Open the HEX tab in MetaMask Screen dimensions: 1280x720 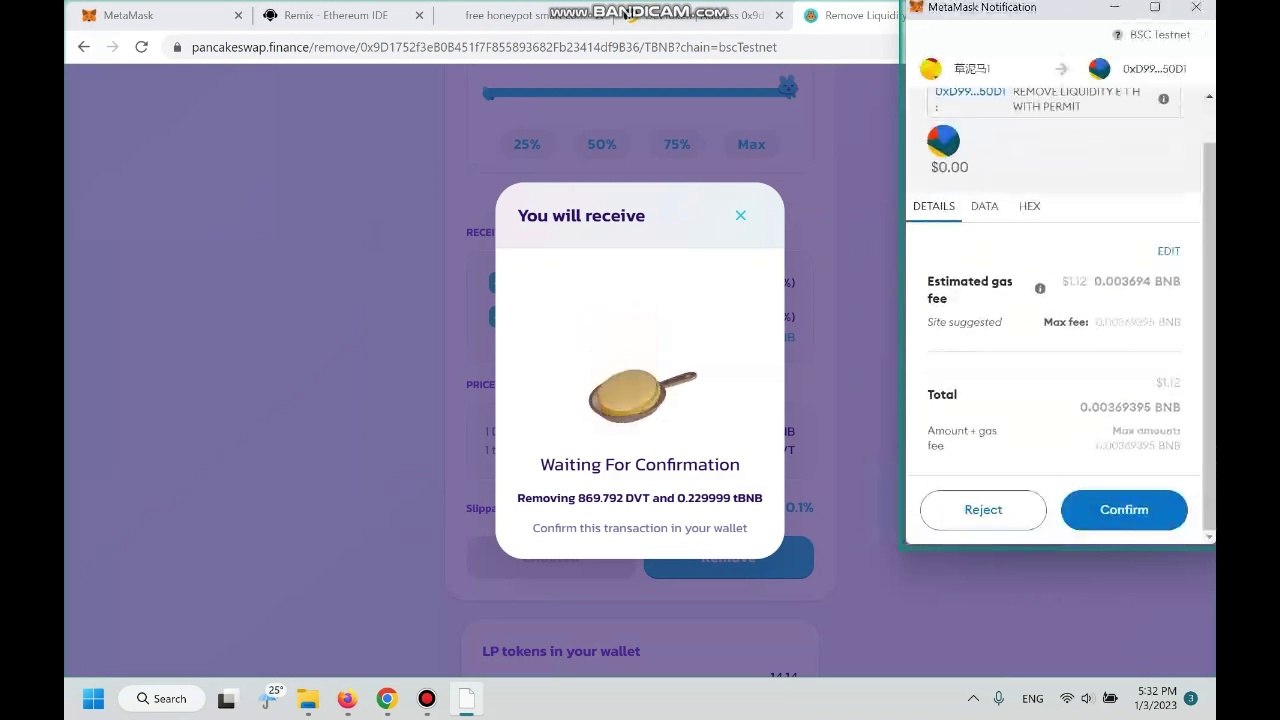[x=1029, y=206]
